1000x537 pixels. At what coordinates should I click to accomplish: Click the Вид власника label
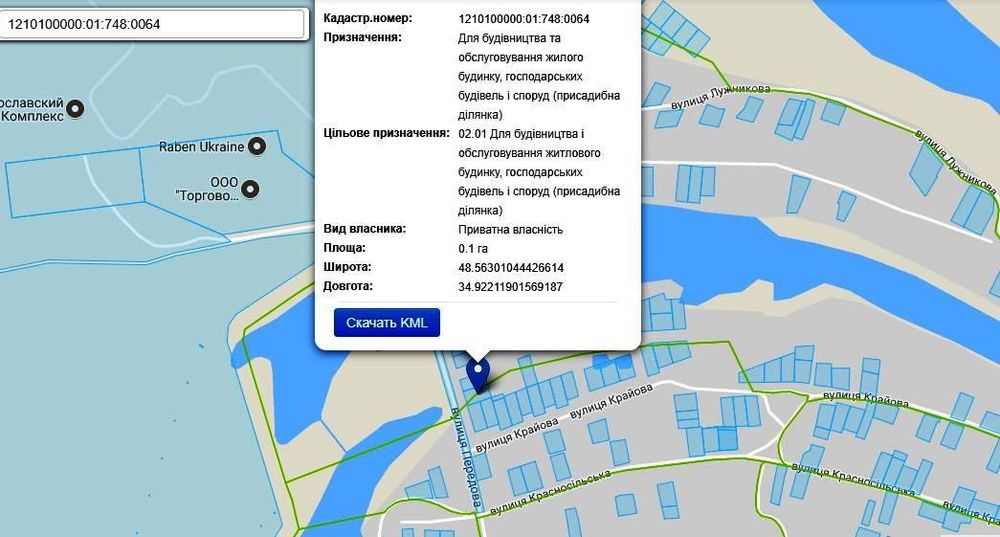click(365, 228)
